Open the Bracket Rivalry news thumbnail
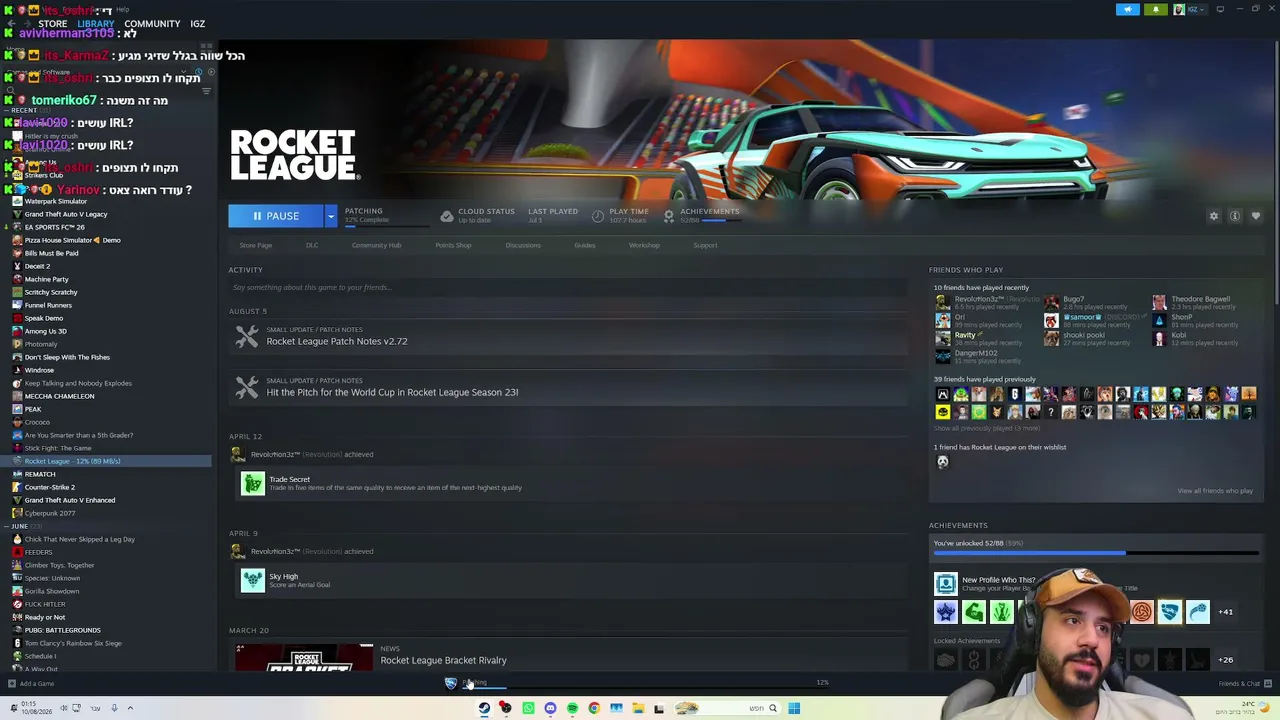1280x720 pixels. (304, 657)
